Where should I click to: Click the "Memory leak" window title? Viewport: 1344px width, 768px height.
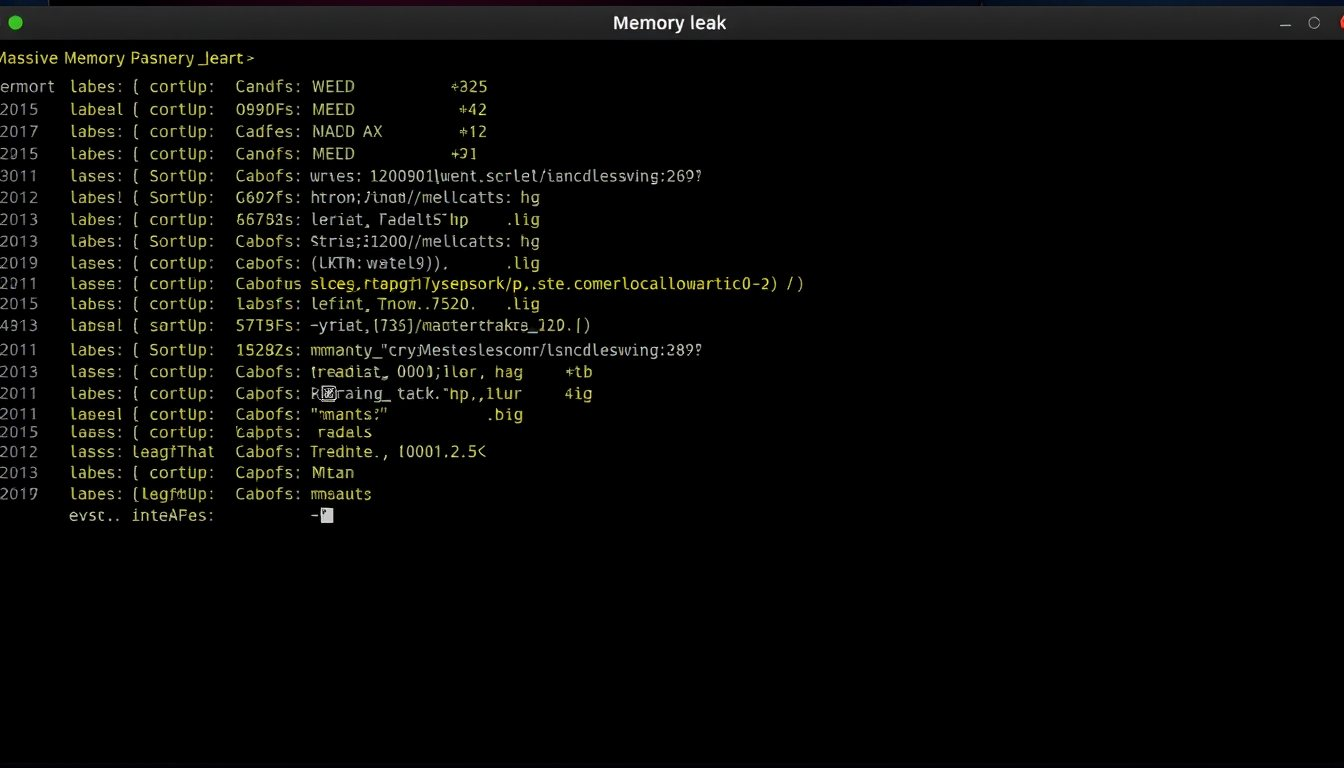pos(669,23)
